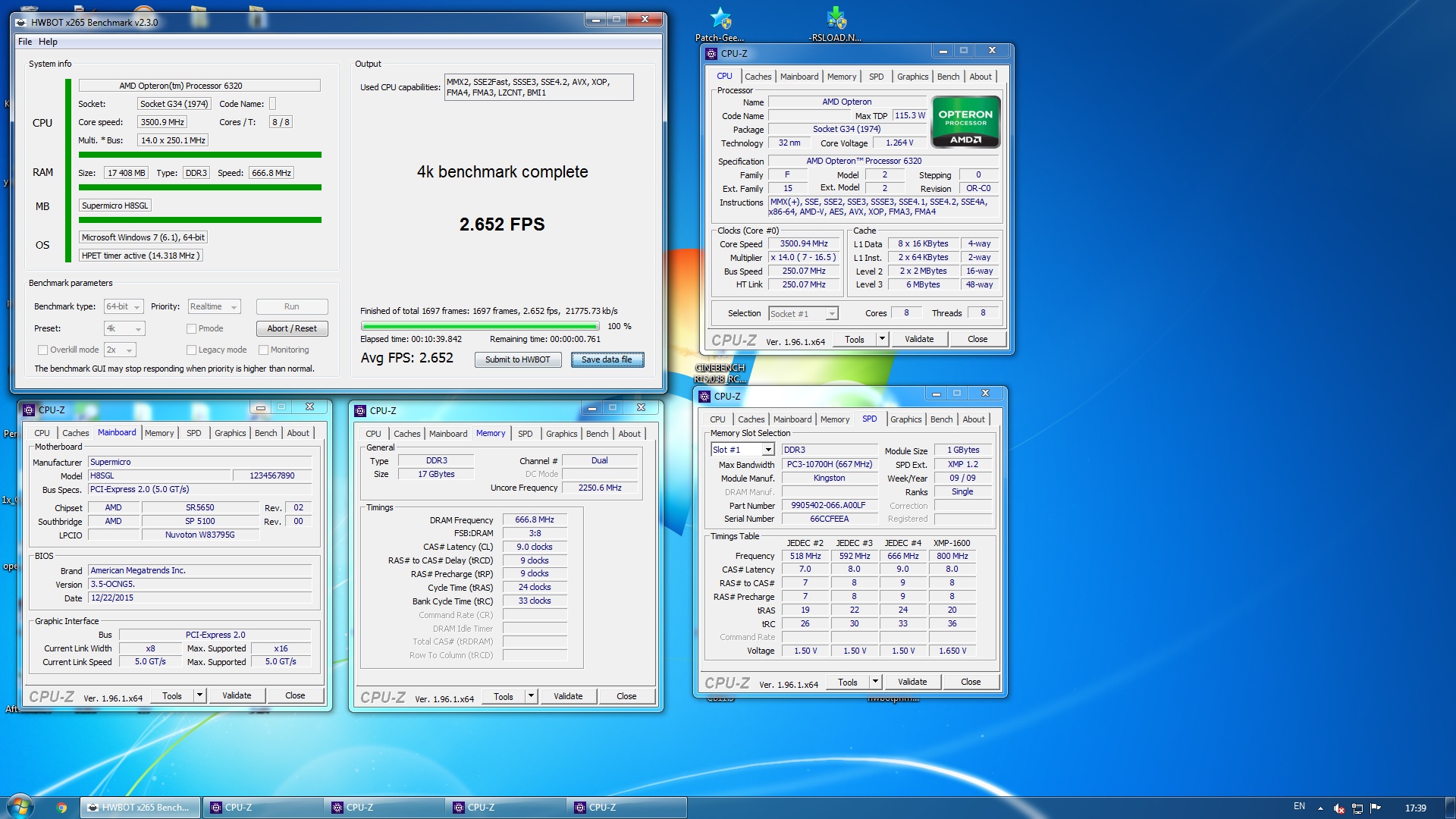This screenshot has height=819, width=1456.
Task: Click the muted volume tray icon
Action: [1338, 808]
